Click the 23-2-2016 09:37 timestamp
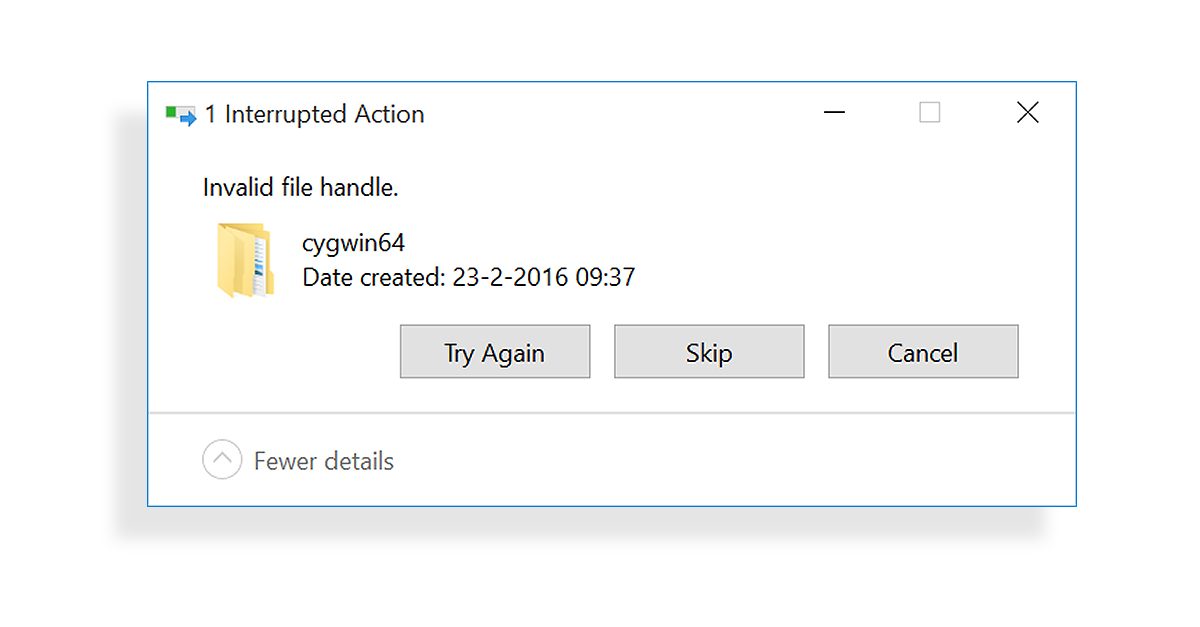 (542, 278)
